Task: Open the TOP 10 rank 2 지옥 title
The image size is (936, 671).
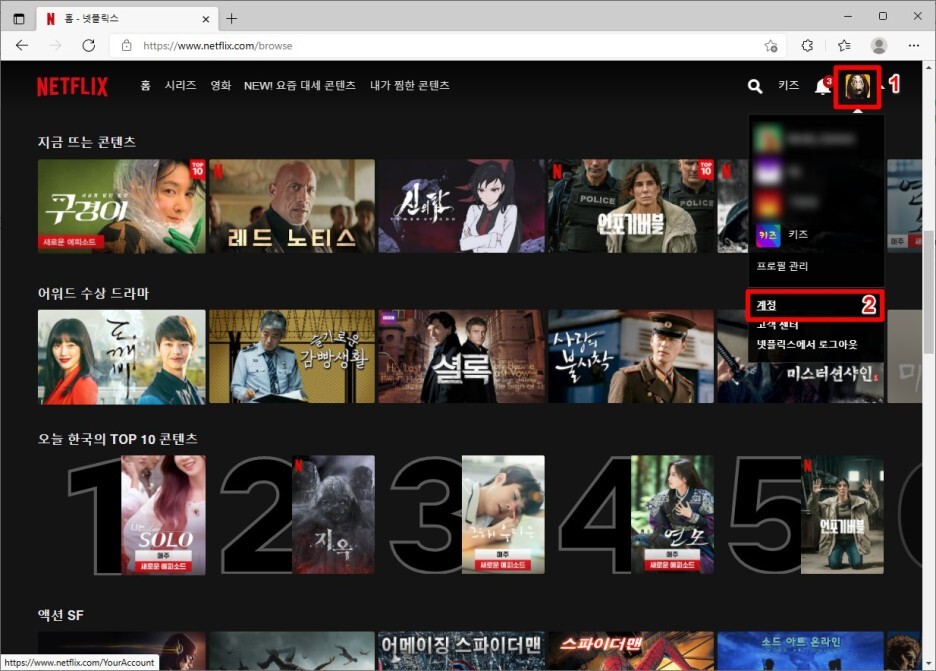Action: [333, 515]
